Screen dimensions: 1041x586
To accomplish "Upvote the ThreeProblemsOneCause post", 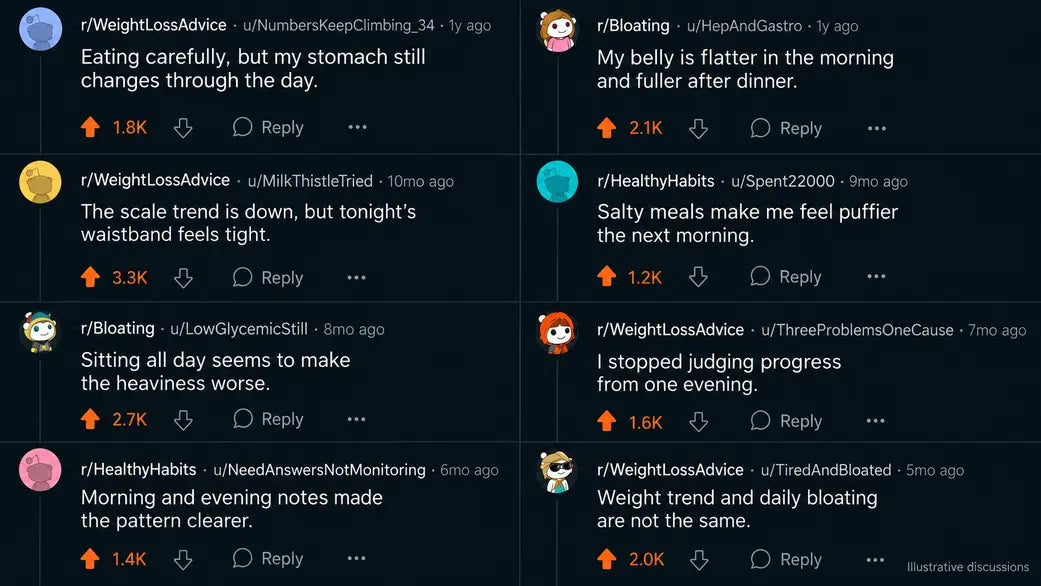I will click(x=606, y=421).
